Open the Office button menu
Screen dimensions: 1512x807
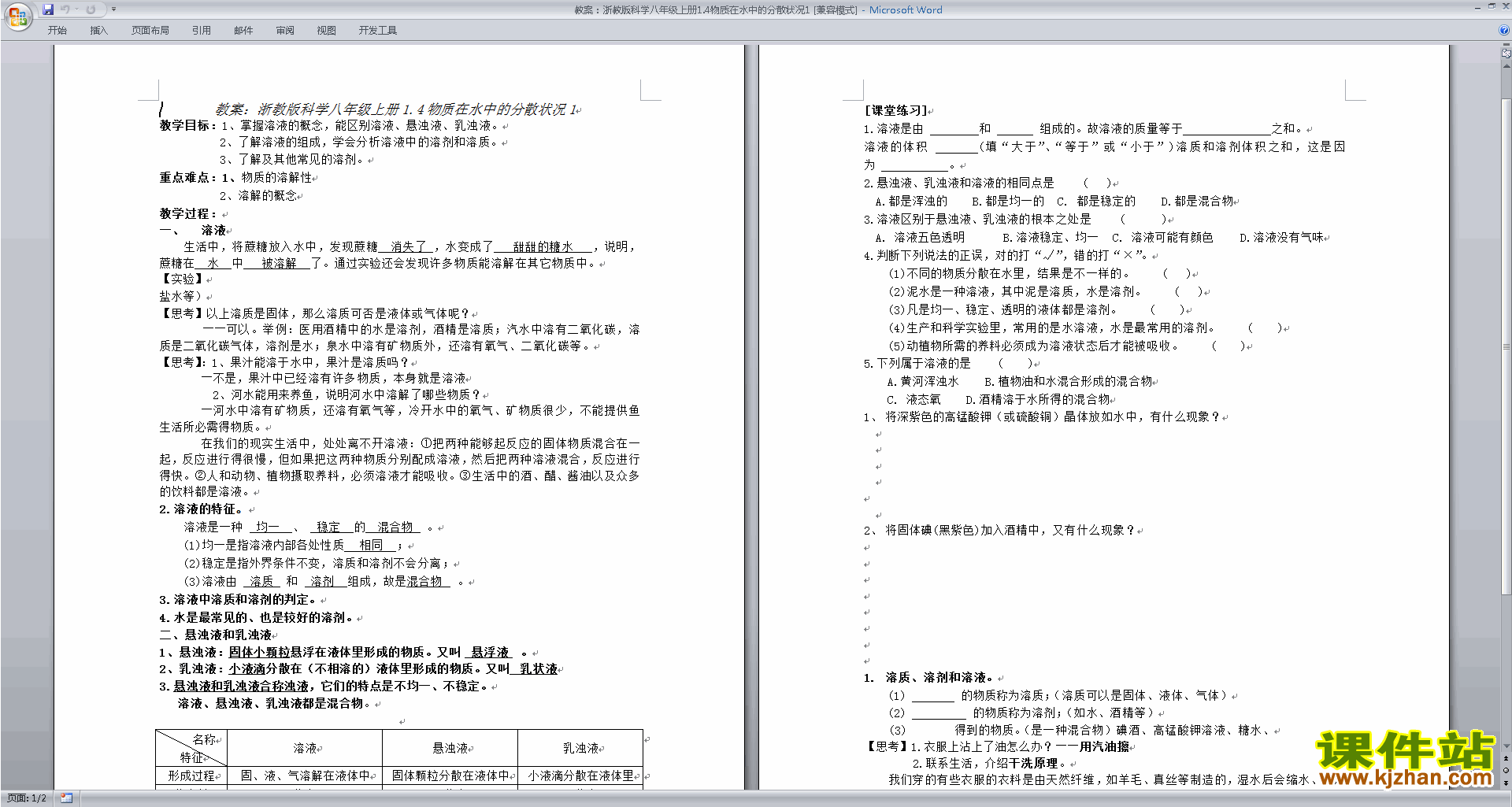(x=17, y=16)
